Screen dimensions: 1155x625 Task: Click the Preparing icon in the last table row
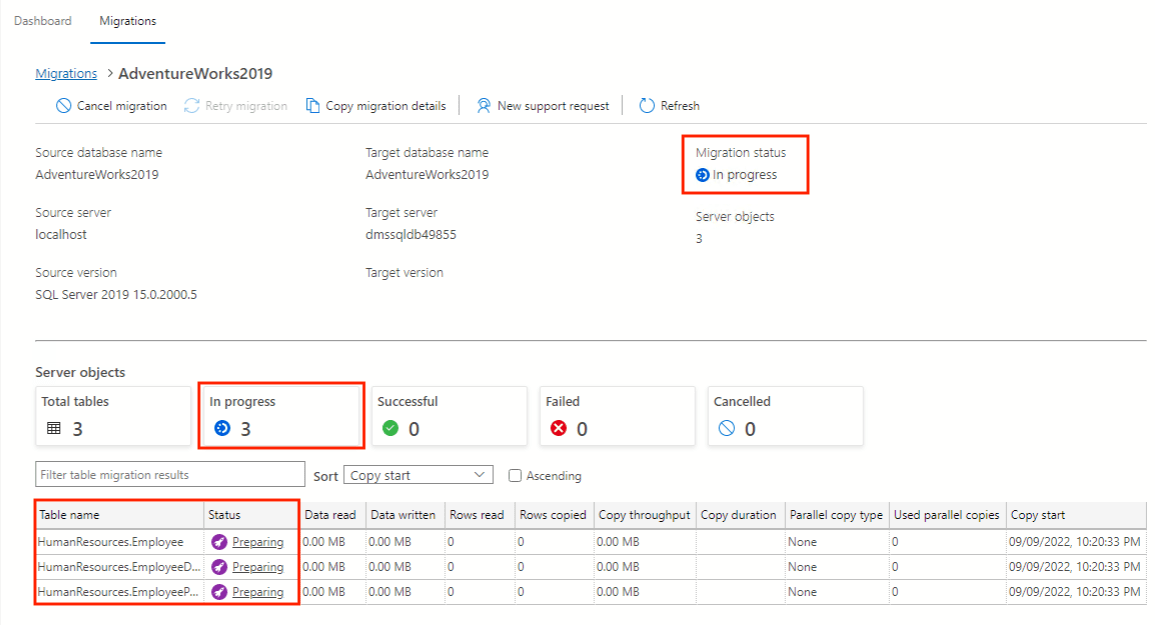coord(217,591)
